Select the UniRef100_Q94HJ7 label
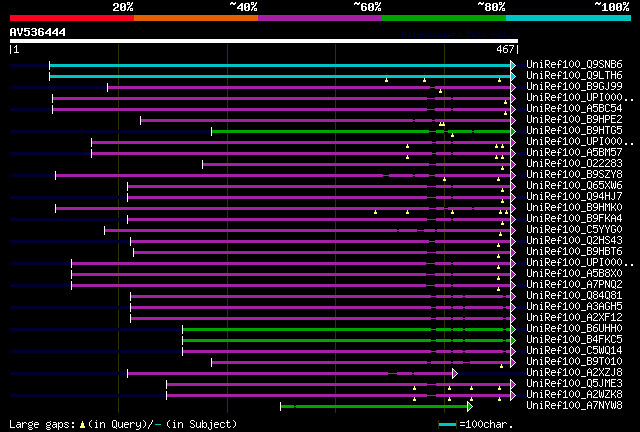This screenshot has height=432, width=640. point(574,197)
